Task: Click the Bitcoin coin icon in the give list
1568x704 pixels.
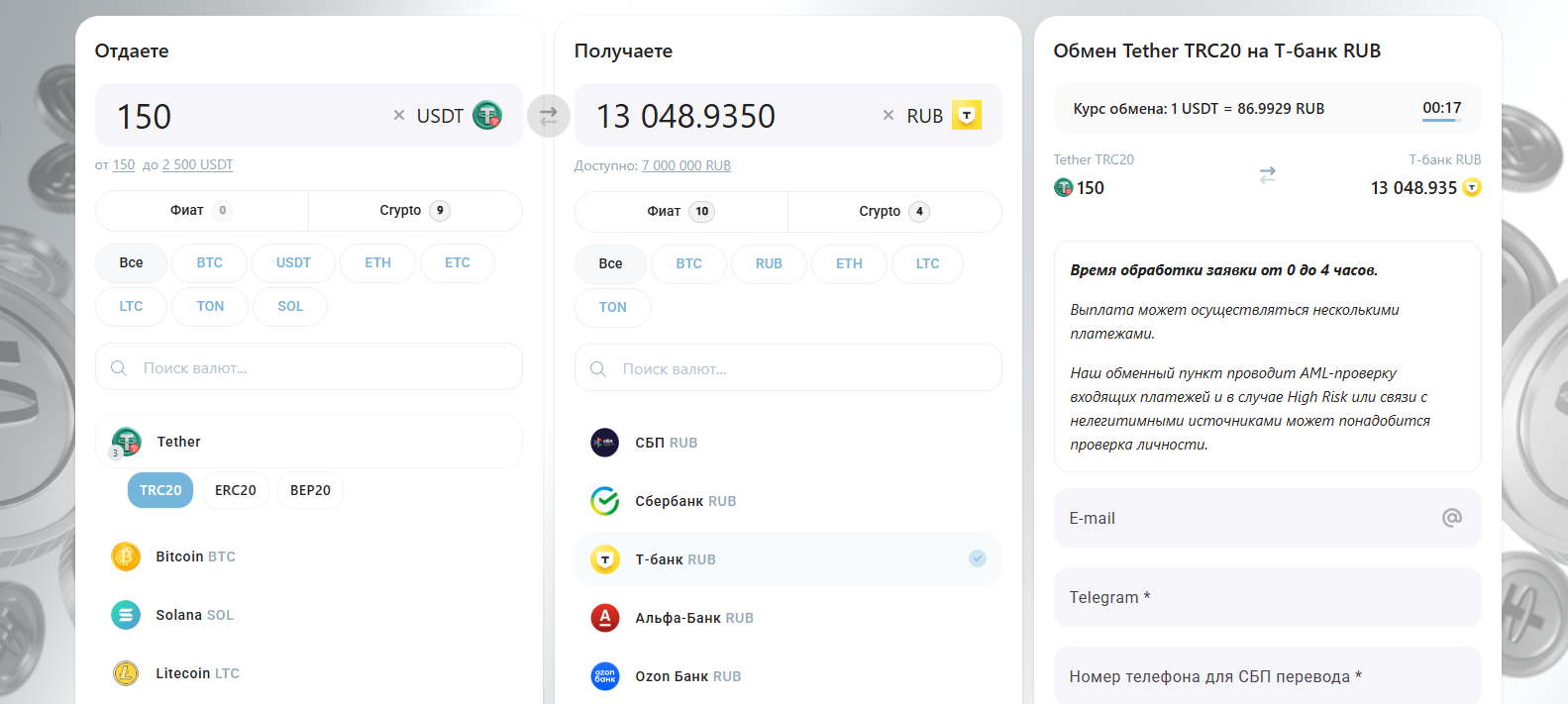Action: [126, 556]
